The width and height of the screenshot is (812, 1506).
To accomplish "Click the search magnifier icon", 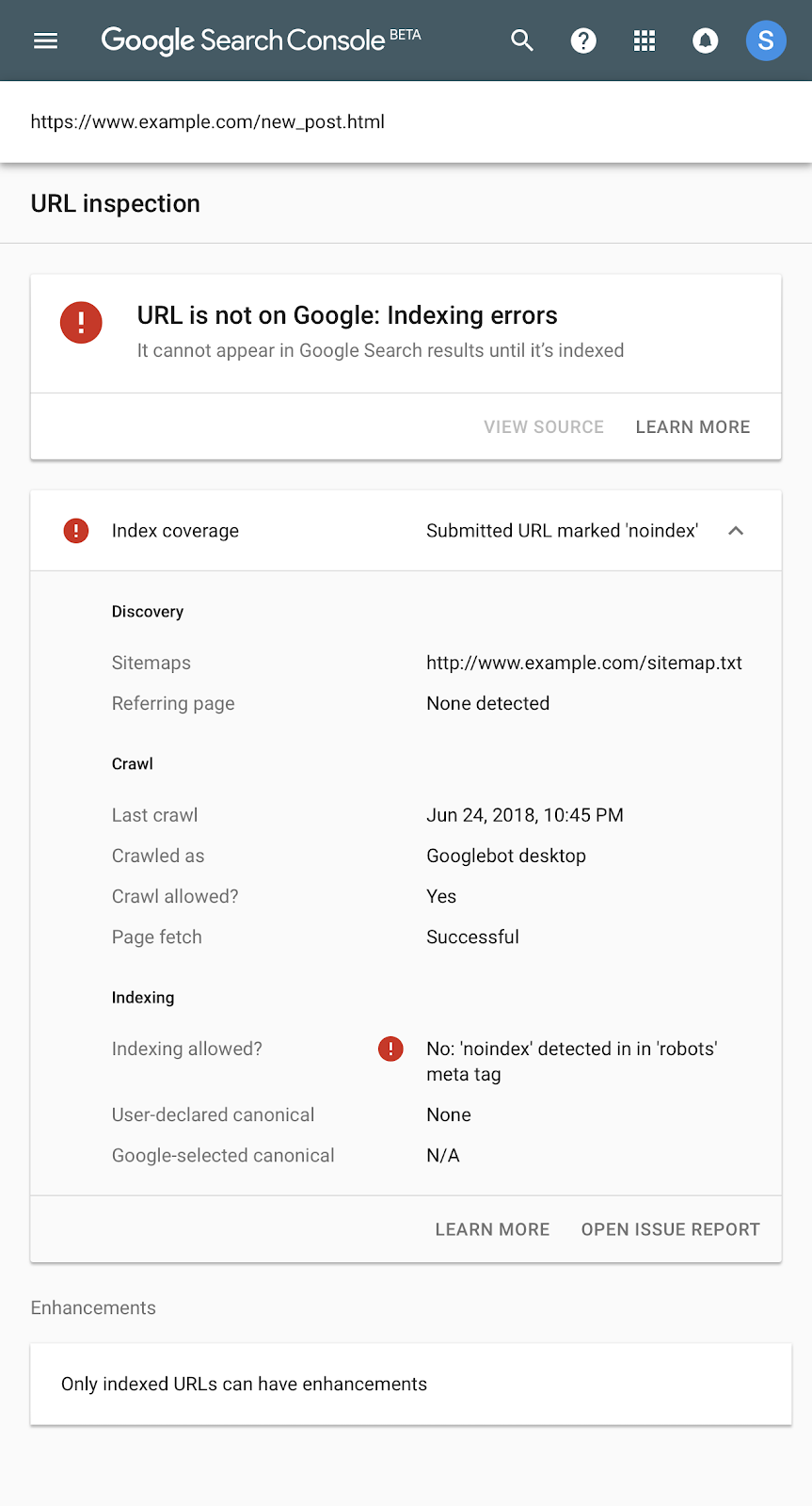I will 522,40.
